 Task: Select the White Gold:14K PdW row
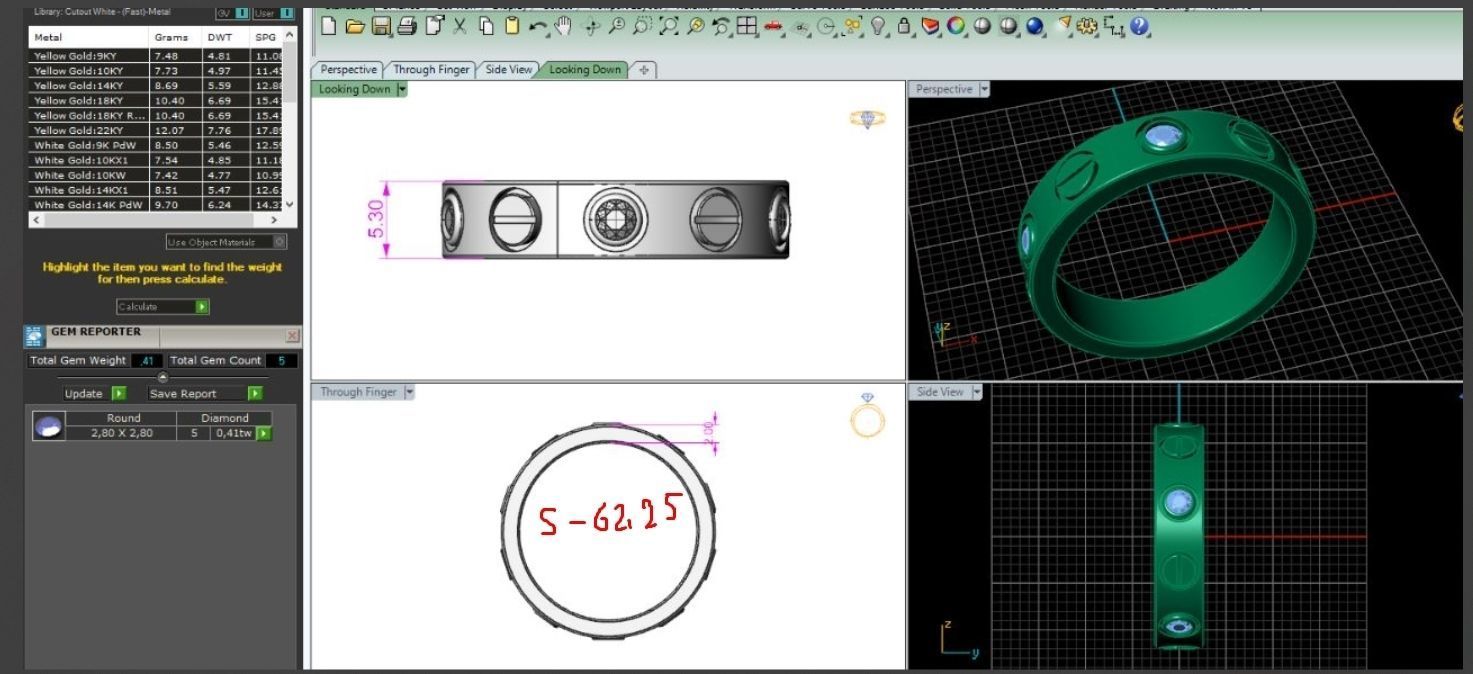pyautogui.click(x=156, y=204)
